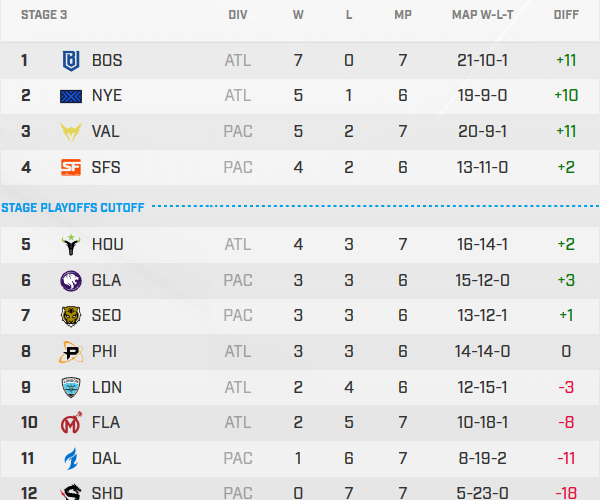600x500 pixels.
Task: Click the Los Angeles Gladiators logo
Action: [71, 280]
